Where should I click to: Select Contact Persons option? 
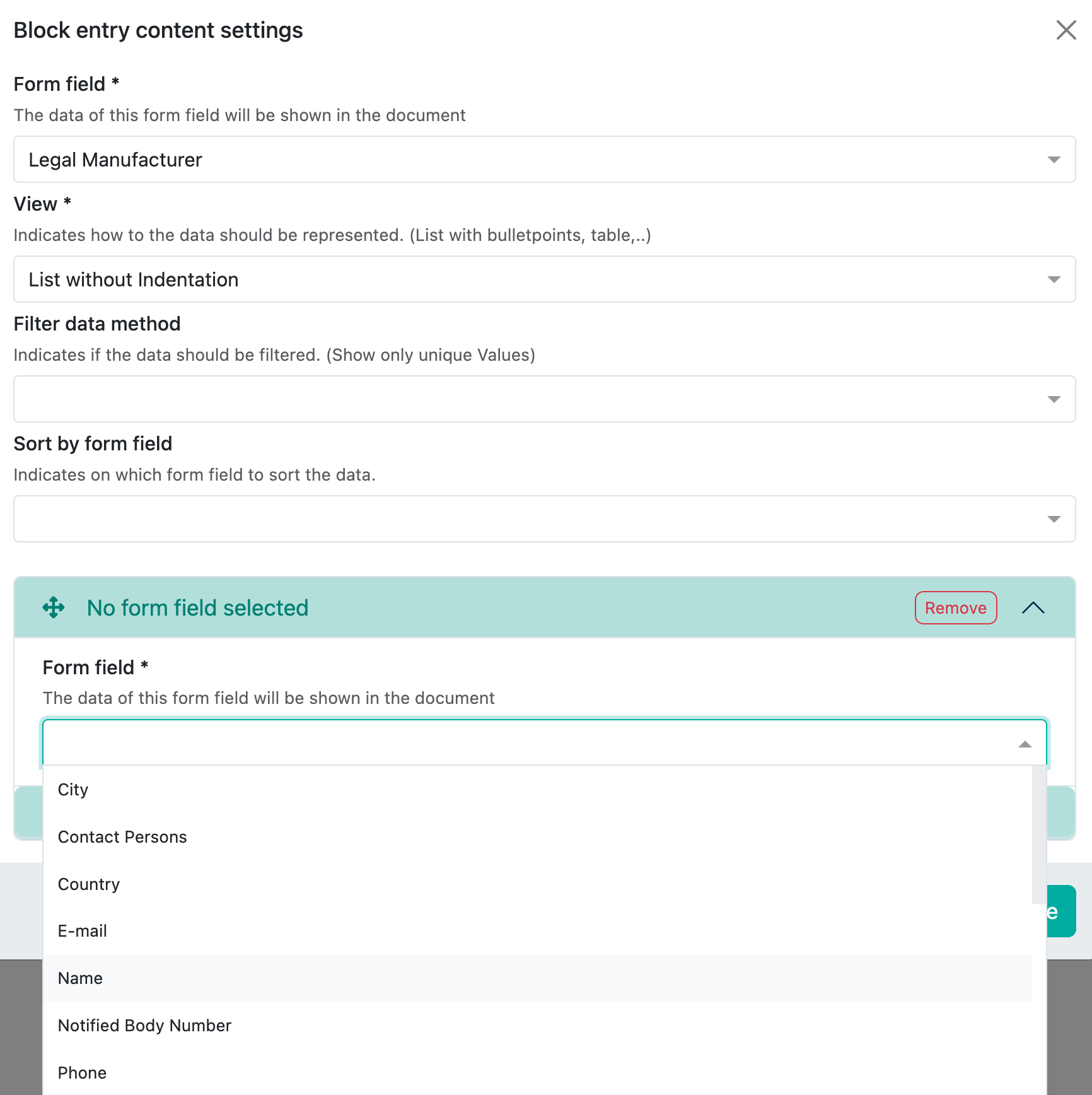pos(538,837)
